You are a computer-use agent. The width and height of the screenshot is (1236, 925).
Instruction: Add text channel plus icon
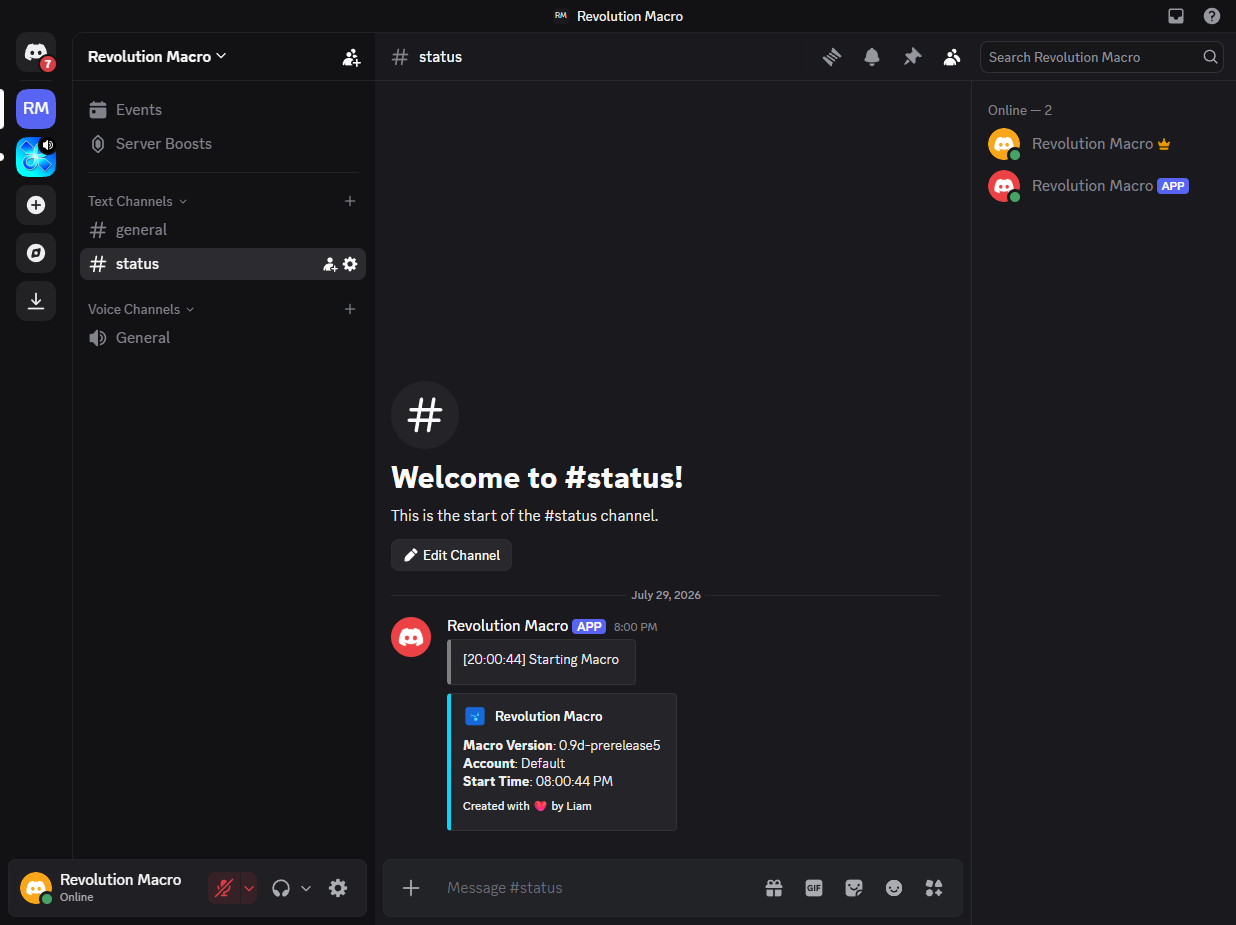coord(350,201)
